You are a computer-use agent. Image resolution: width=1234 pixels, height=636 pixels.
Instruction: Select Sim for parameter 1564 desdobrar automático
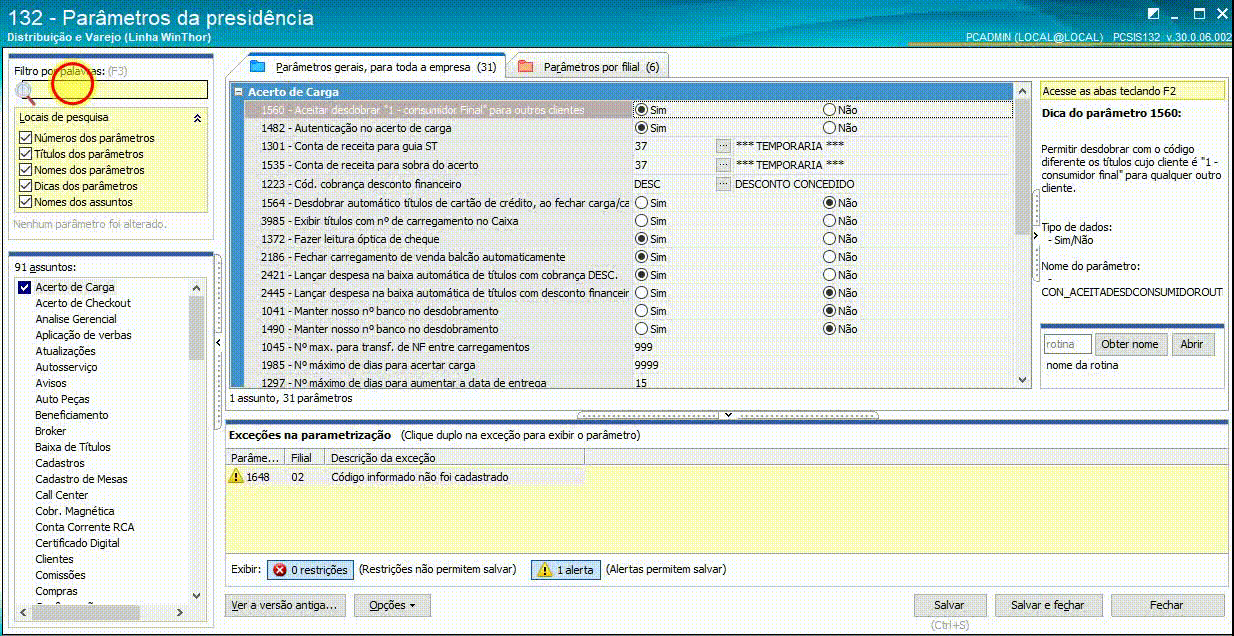point(641,203)
